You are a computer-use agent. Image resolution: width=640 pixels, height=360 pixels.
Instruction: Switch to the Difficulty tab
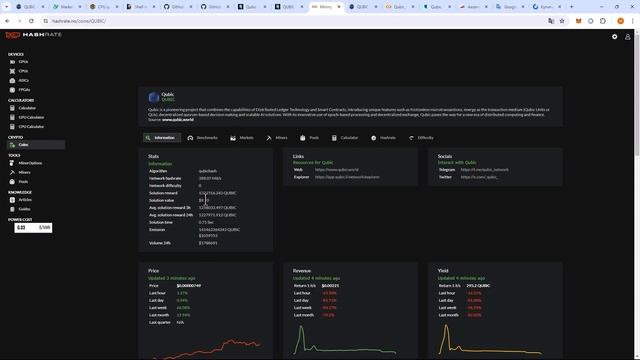pos(421,138)
